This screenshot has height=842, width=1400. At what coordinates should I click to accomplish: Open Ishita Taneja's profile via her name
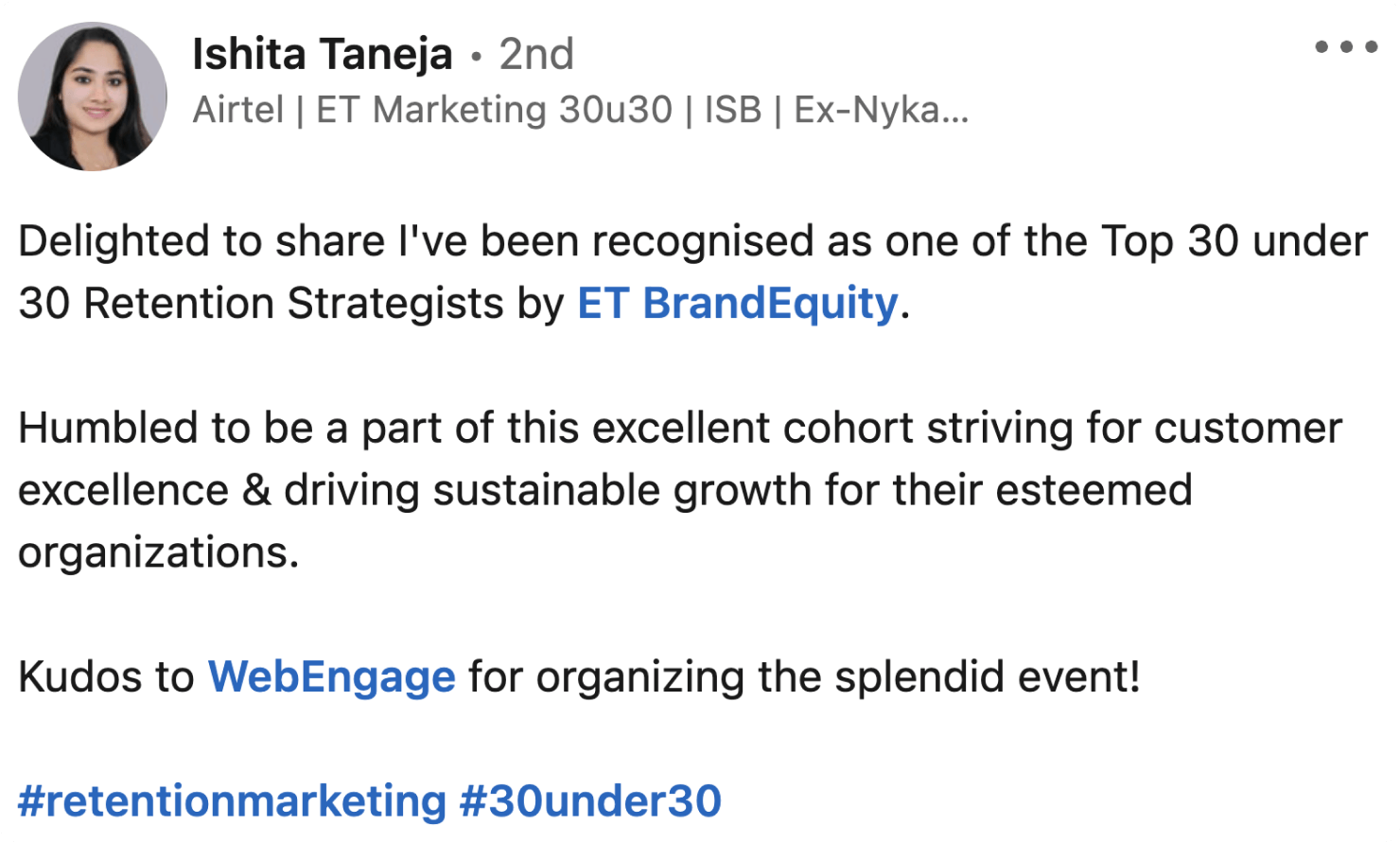pos(322,54)
